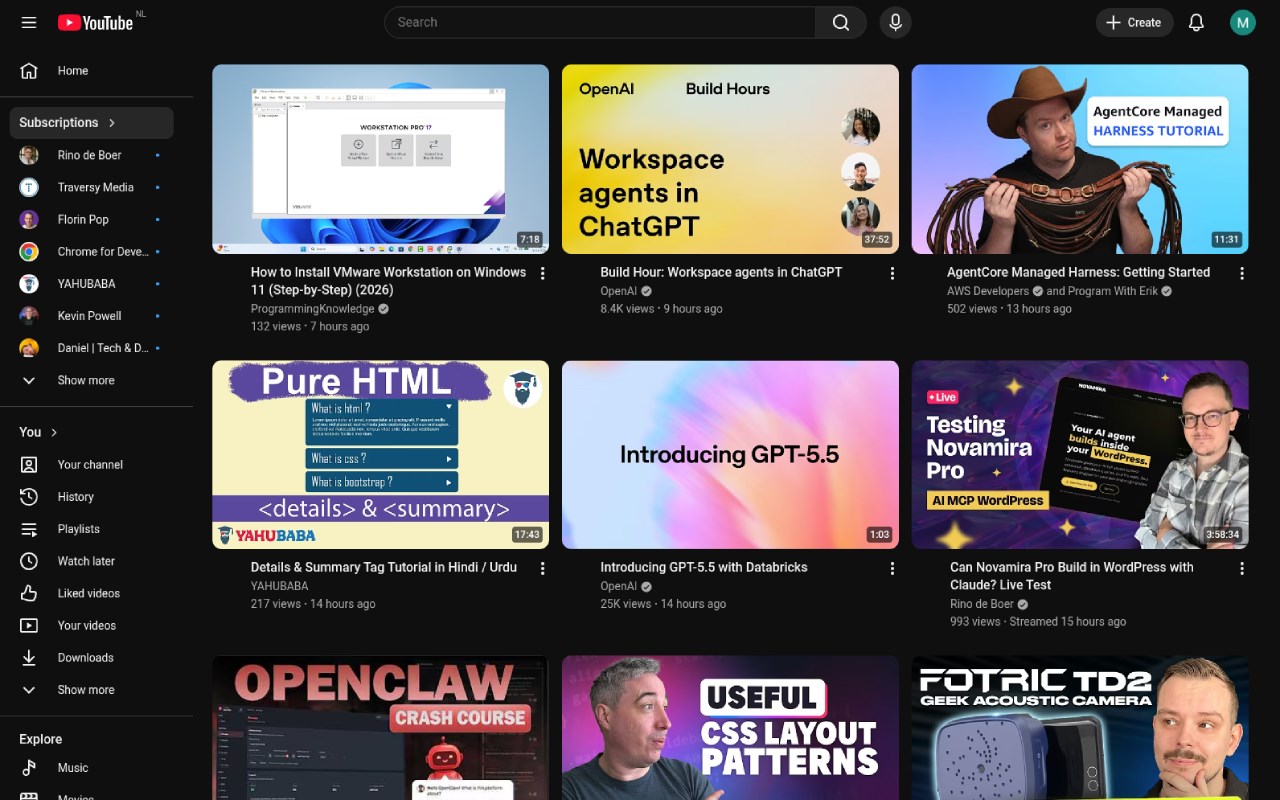Click the Watch later icon
The image size is (1280, 800).
(29, 561)
